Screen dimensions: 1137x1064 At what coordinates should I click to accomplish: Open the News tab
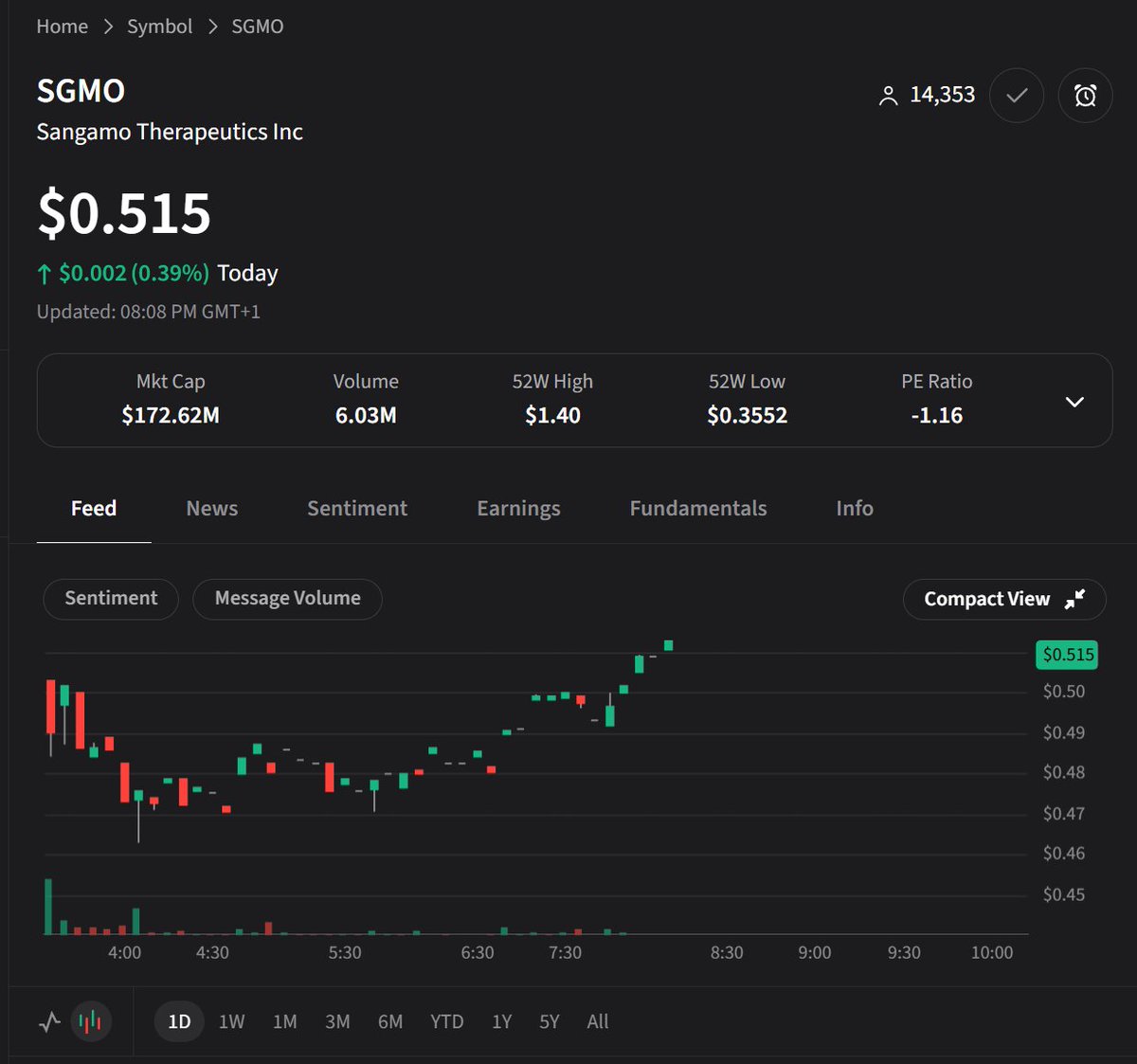click(x=212, y=509)
